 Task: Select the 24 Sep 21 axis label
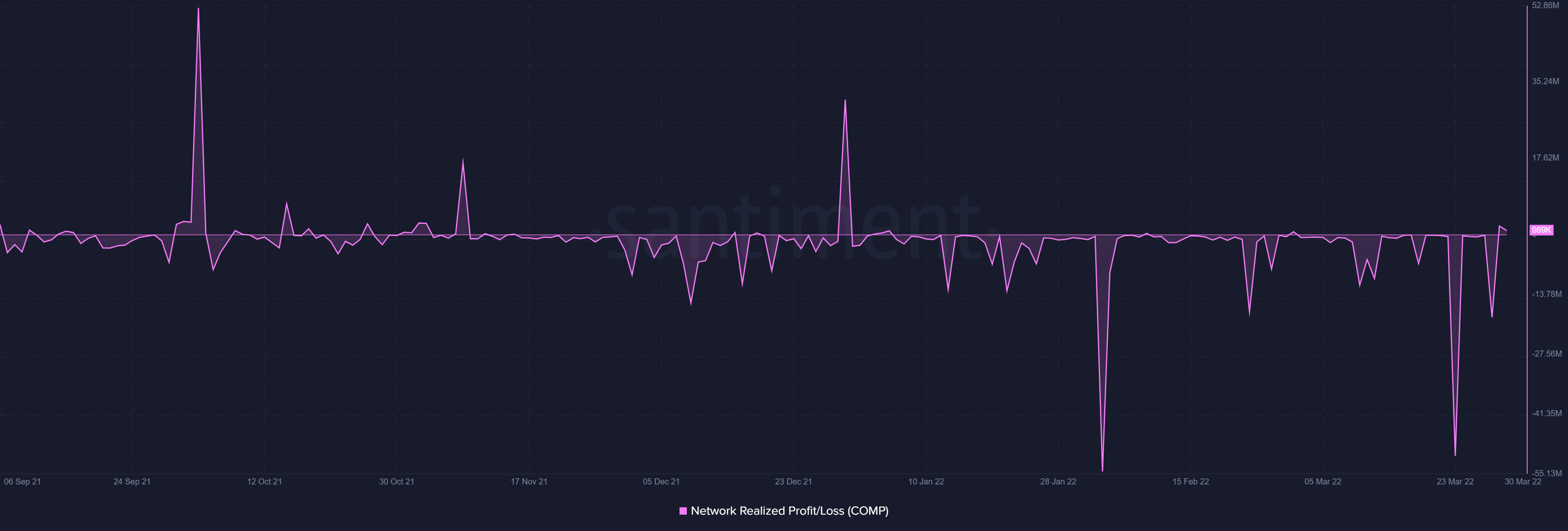132,482
